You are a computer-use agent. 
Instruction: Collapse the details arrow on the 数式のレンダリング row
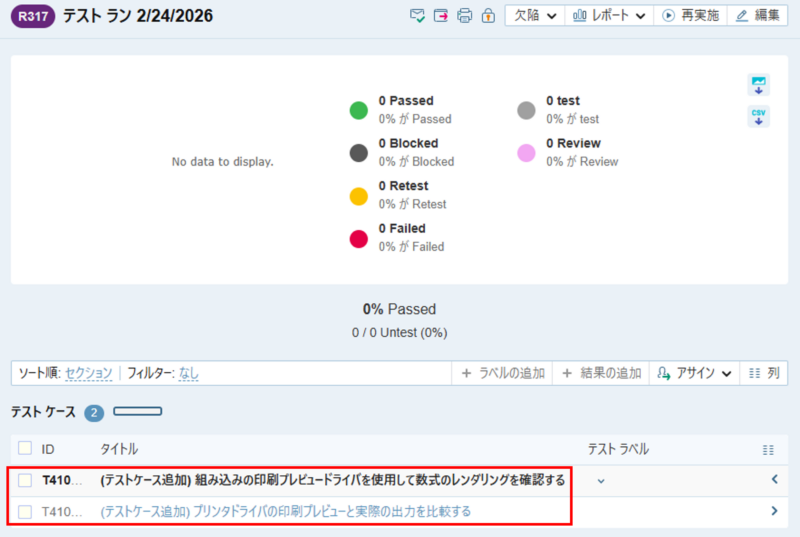[774, 479]
